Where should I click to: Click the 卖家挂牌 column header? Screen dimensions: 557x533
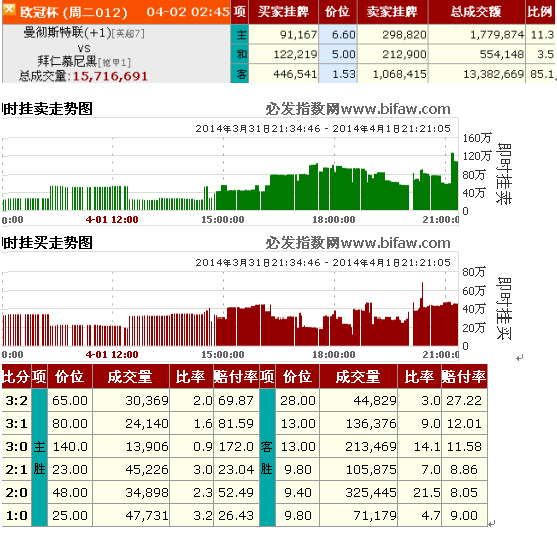point(393,12)
